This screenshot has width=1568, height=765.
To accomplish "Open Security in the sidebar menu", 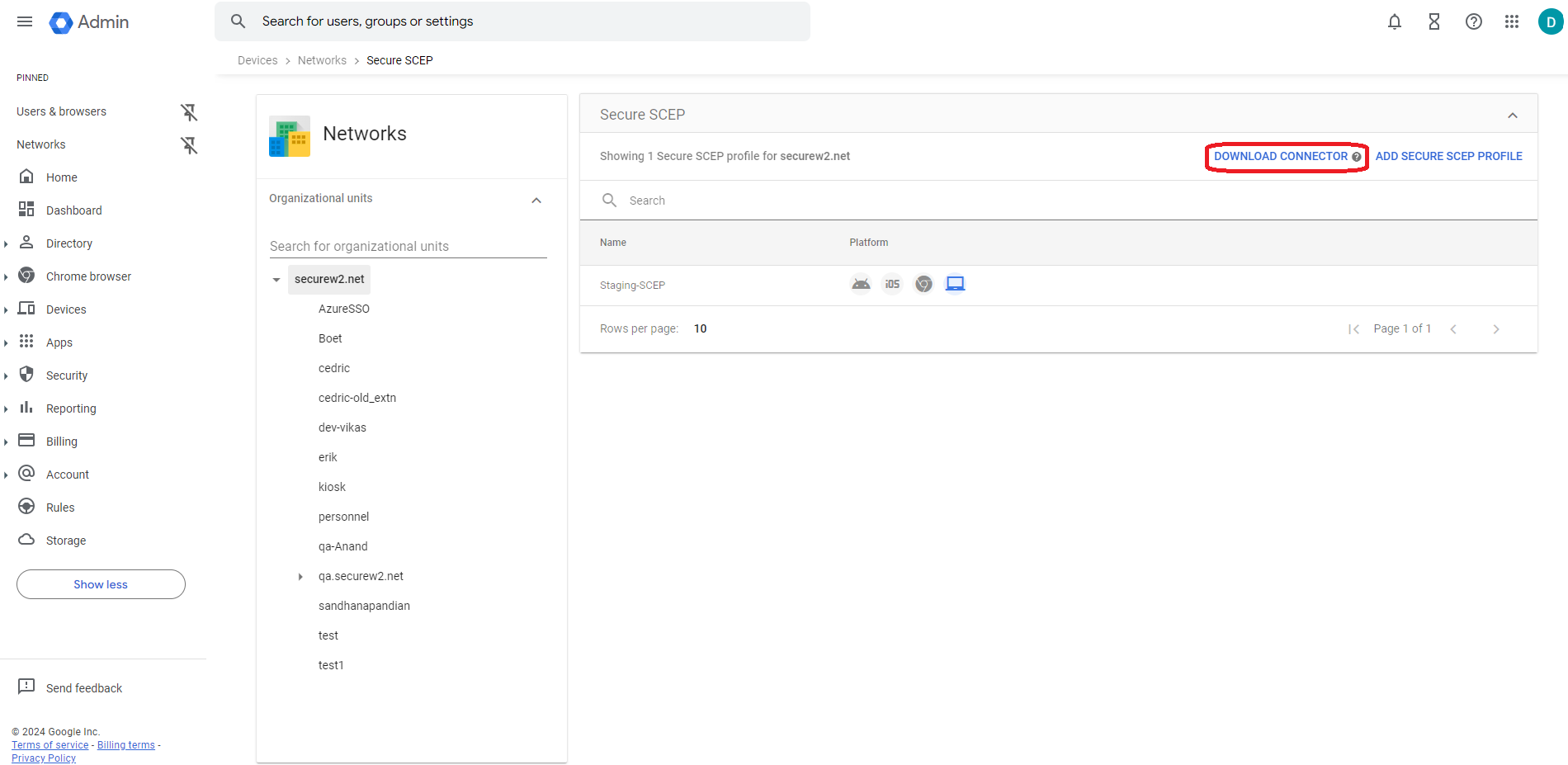I will click(67, 375).
